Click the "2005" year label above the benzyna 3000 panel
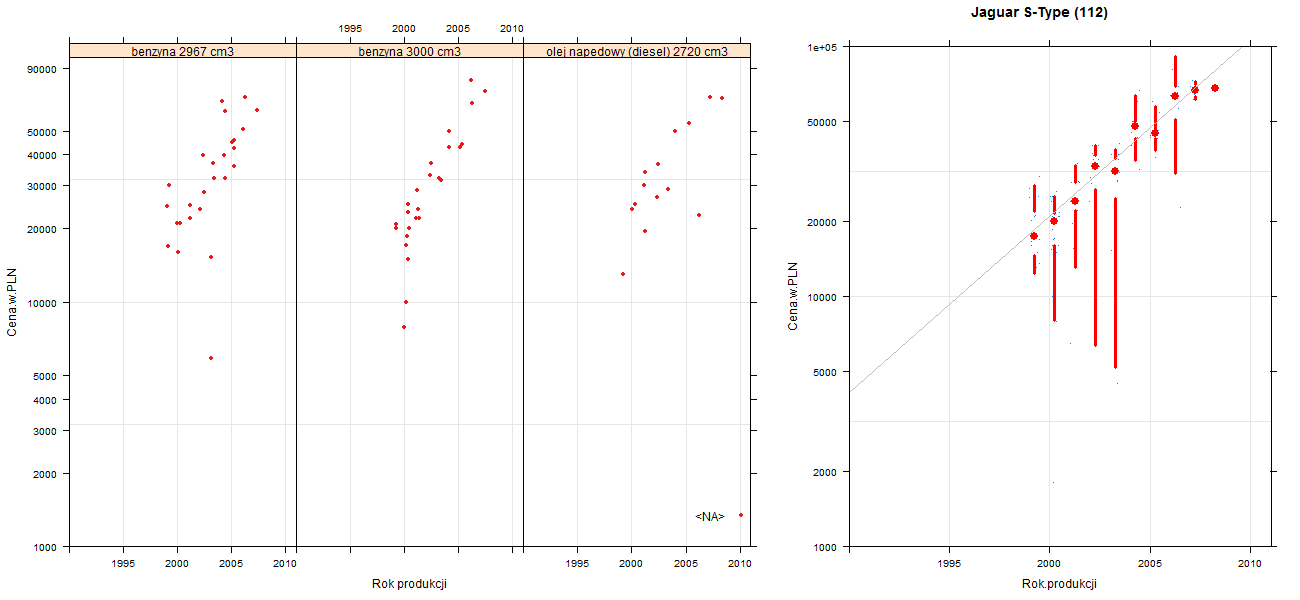 pyautogui.click(x=458, y=28)
